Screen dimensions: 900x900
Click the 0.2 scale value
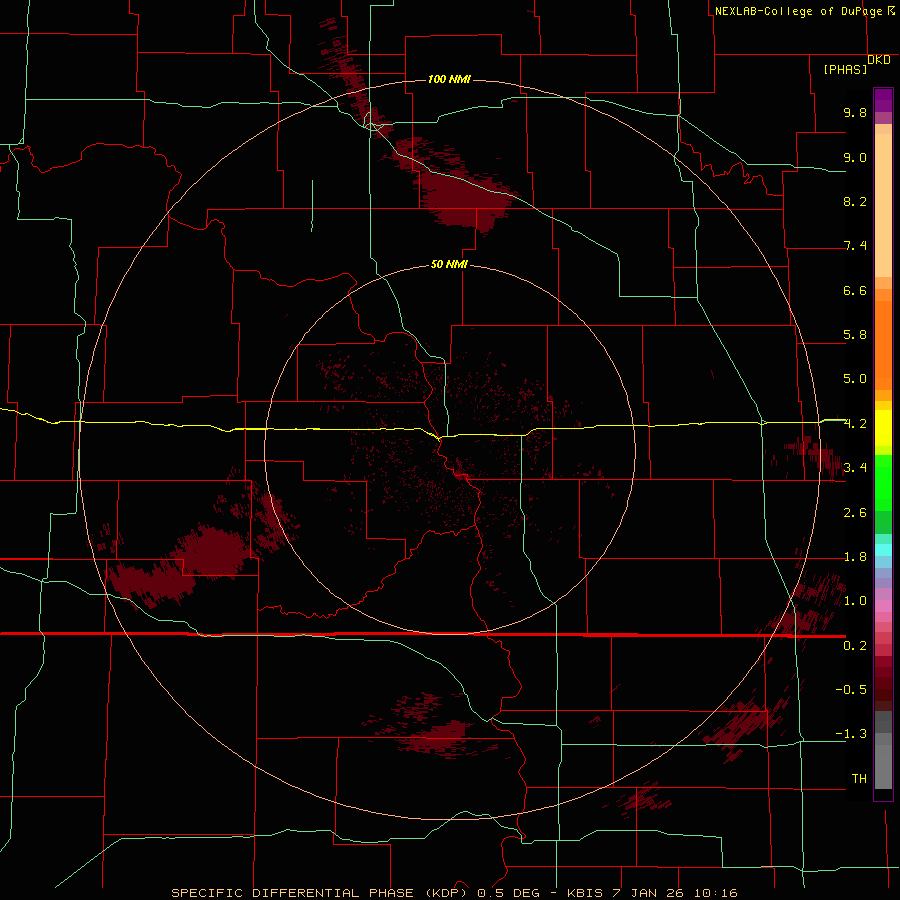[x=855, y=646]
